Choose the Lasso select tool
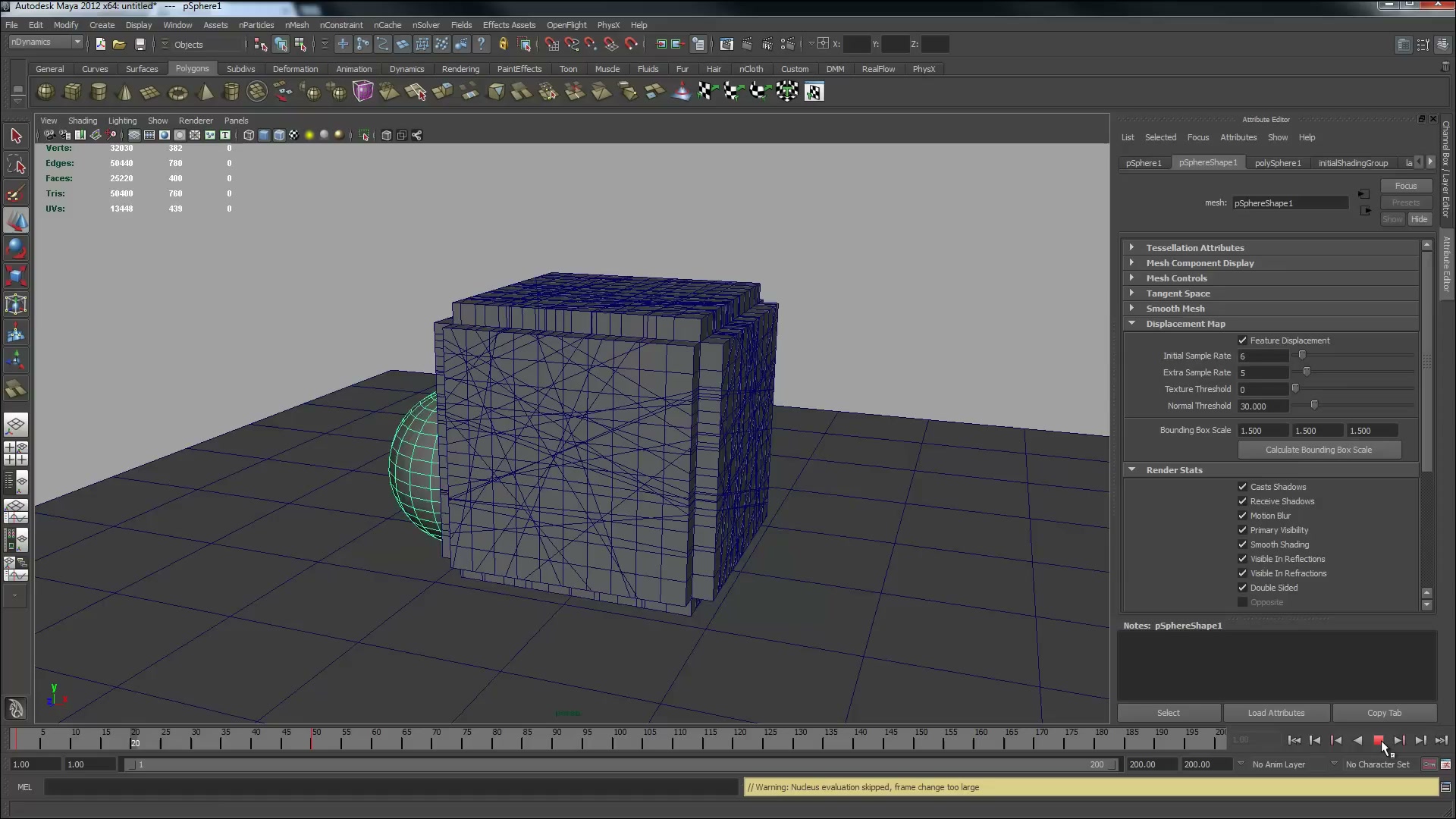Image resolution: width=1456 pixels, height=819 pixels. point(16,165)
